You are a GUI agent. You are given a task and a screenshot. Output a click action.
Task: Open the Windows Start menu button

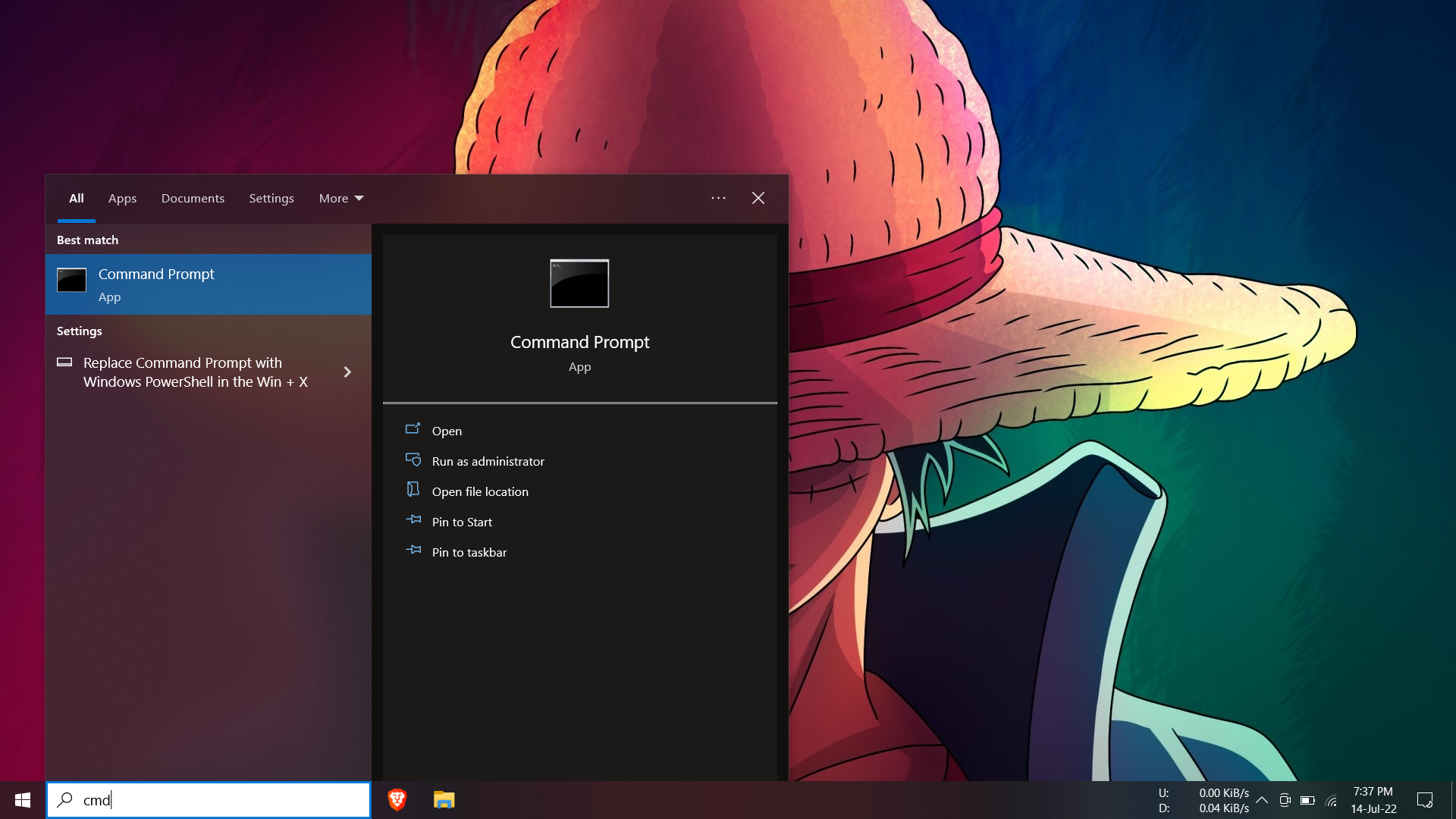[23, 800]
